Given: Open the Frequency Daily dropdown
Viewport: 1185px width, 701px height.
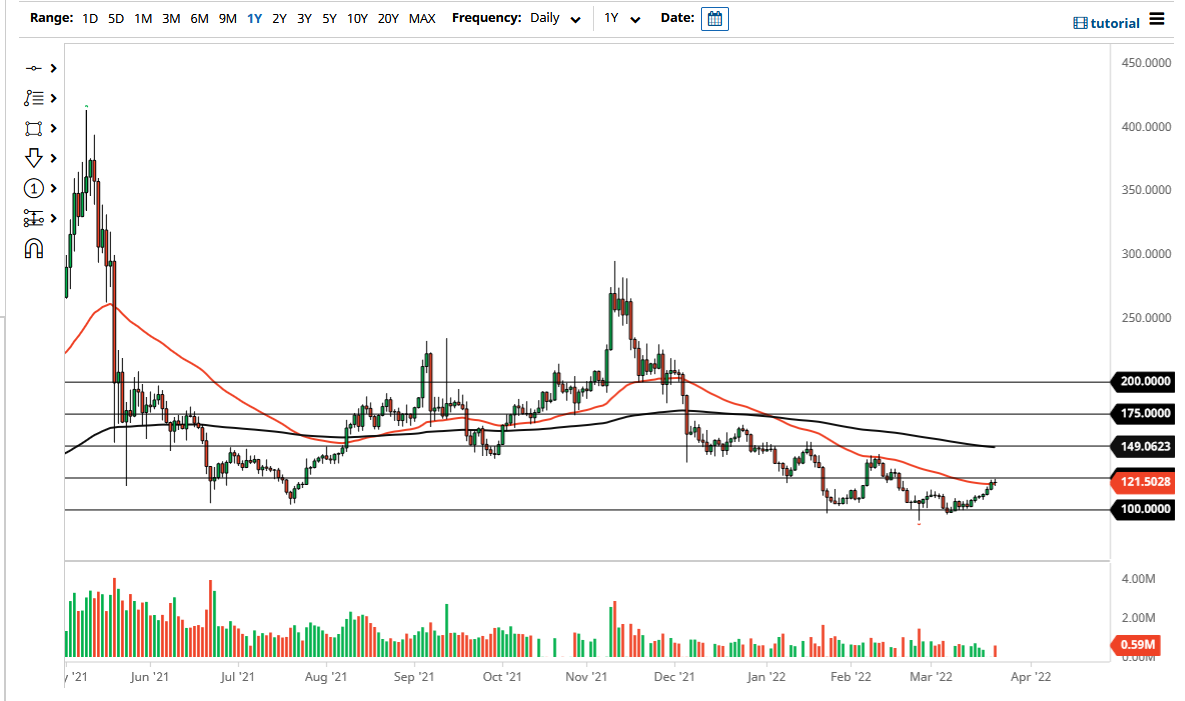Looking at the screenshot, I should click(x=554, y=18).
